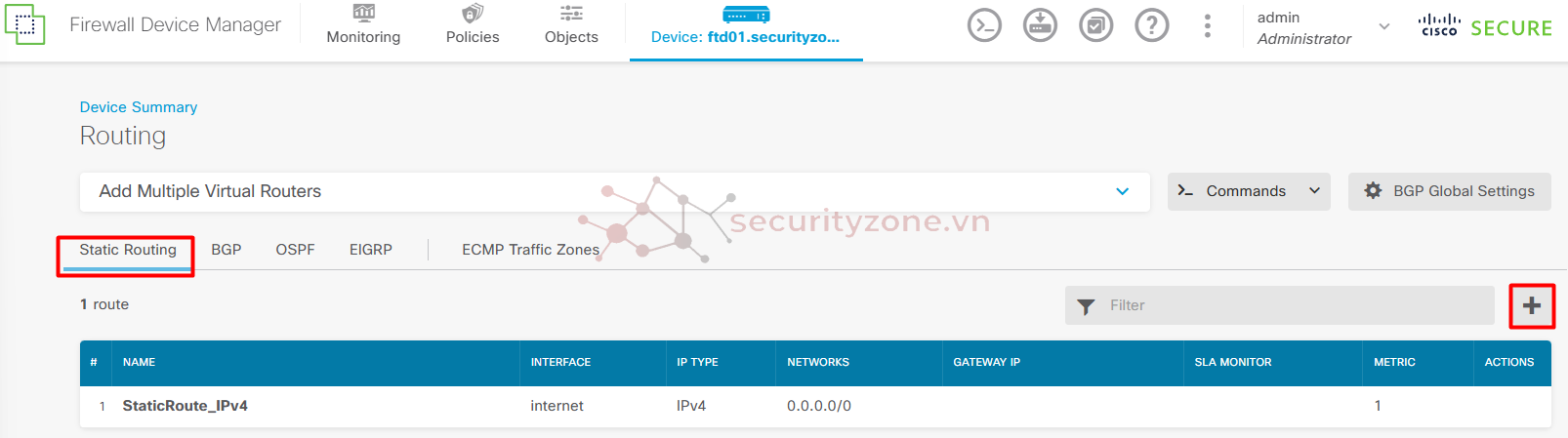Click the deploy changes icon

click(x=1040, y=25)
